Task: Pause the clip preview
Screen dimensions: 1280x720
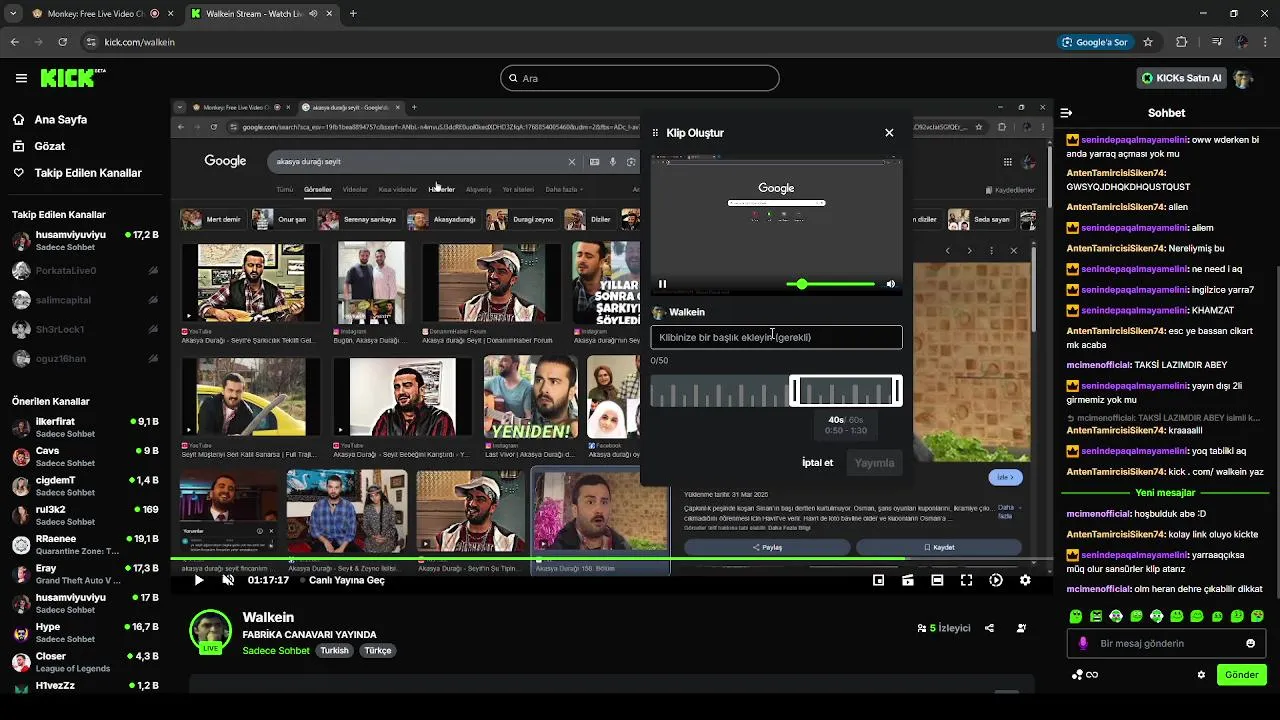Action: [662, 284]
